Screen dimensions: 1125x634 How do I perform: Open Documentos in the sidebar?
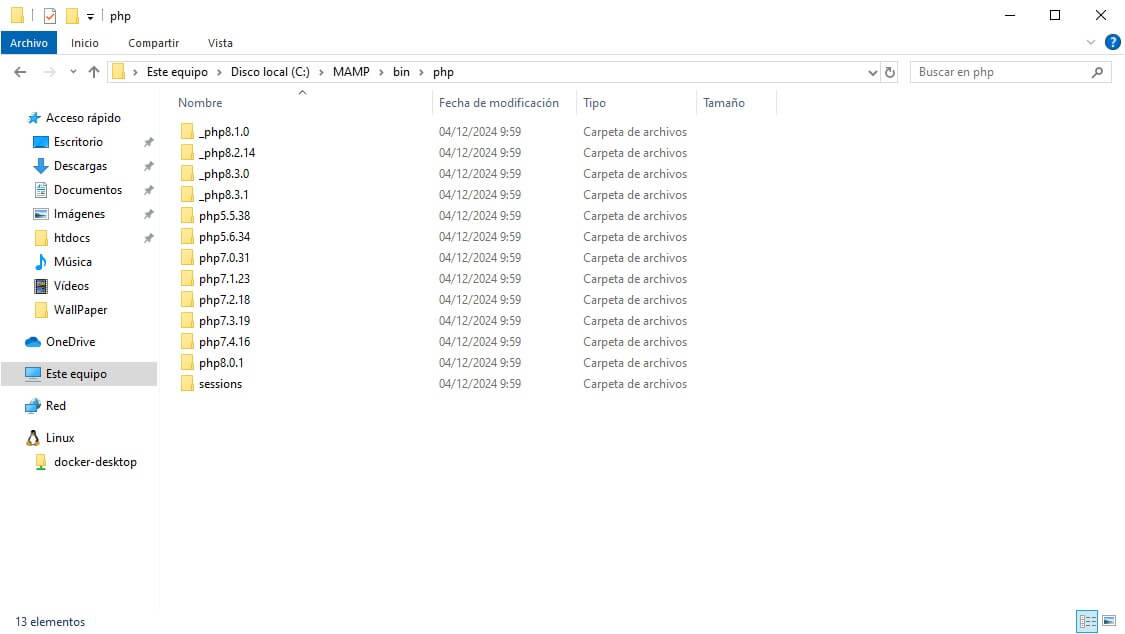coord(88,190)
